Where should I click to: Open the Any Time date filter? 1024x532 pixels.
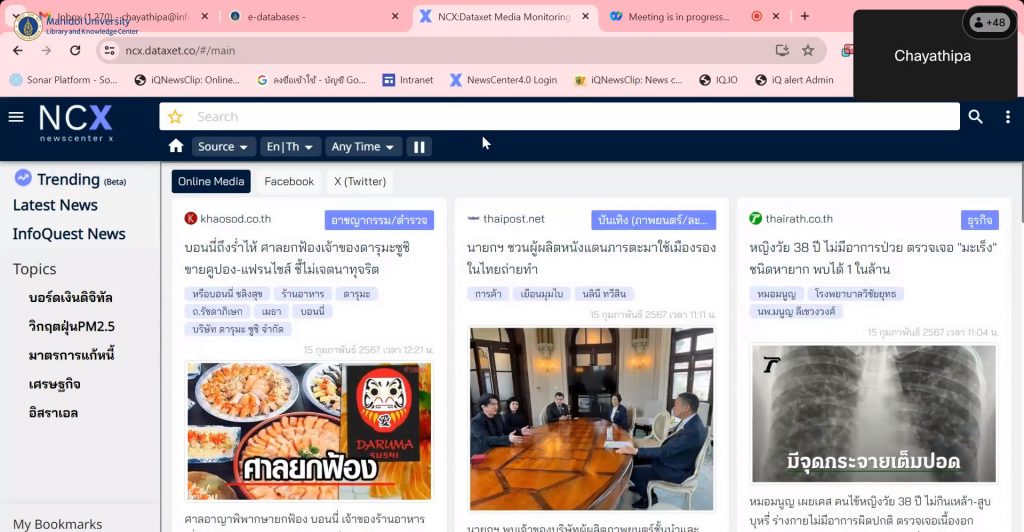point(363,147)
